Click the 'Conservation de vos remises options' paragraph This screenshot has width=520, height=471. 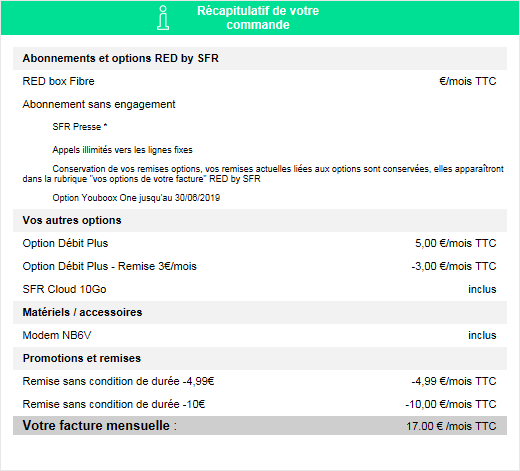263,174
